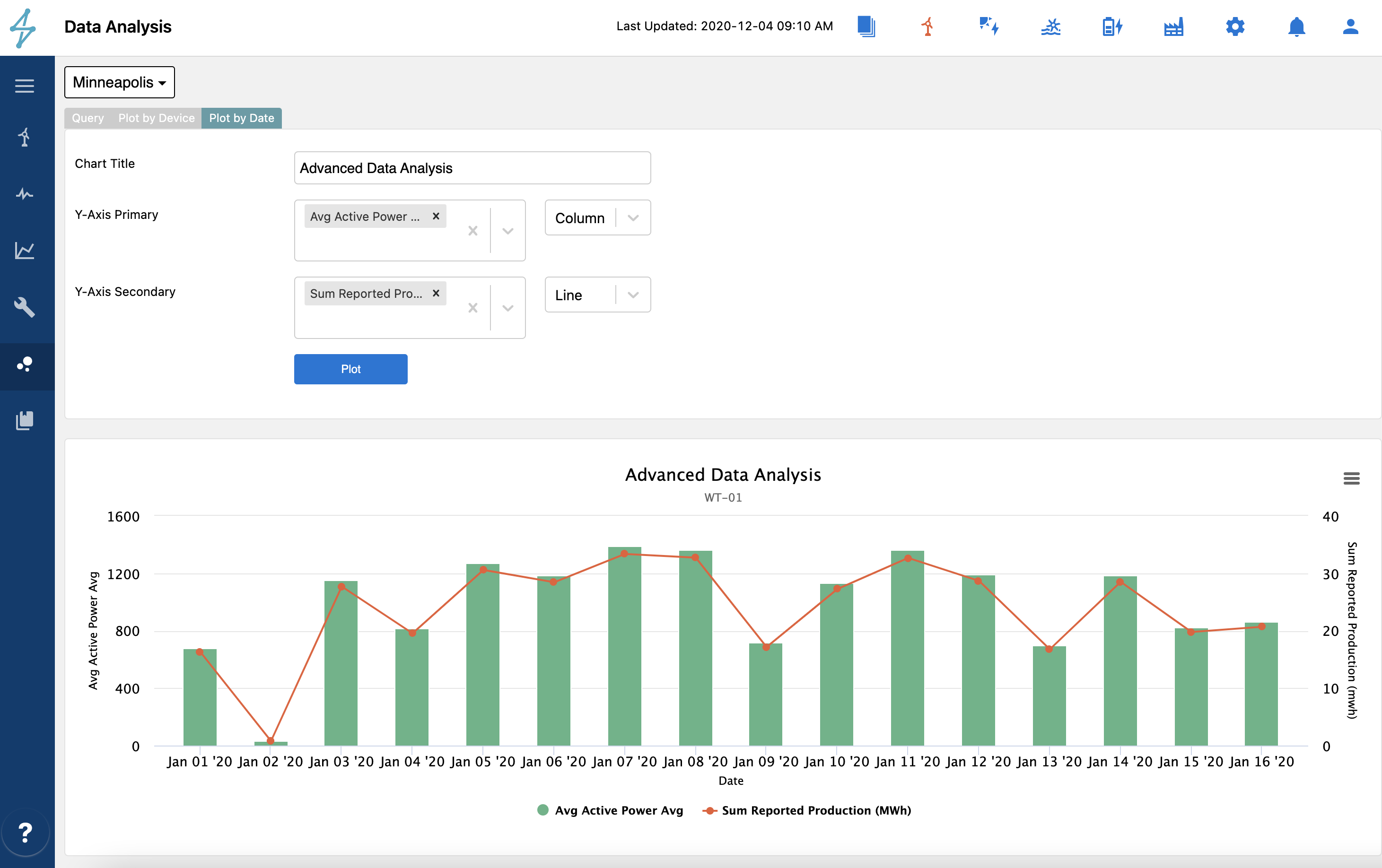Click the battery storage icon
This screenshot has width=1382, height=868.
[1111, 26]
